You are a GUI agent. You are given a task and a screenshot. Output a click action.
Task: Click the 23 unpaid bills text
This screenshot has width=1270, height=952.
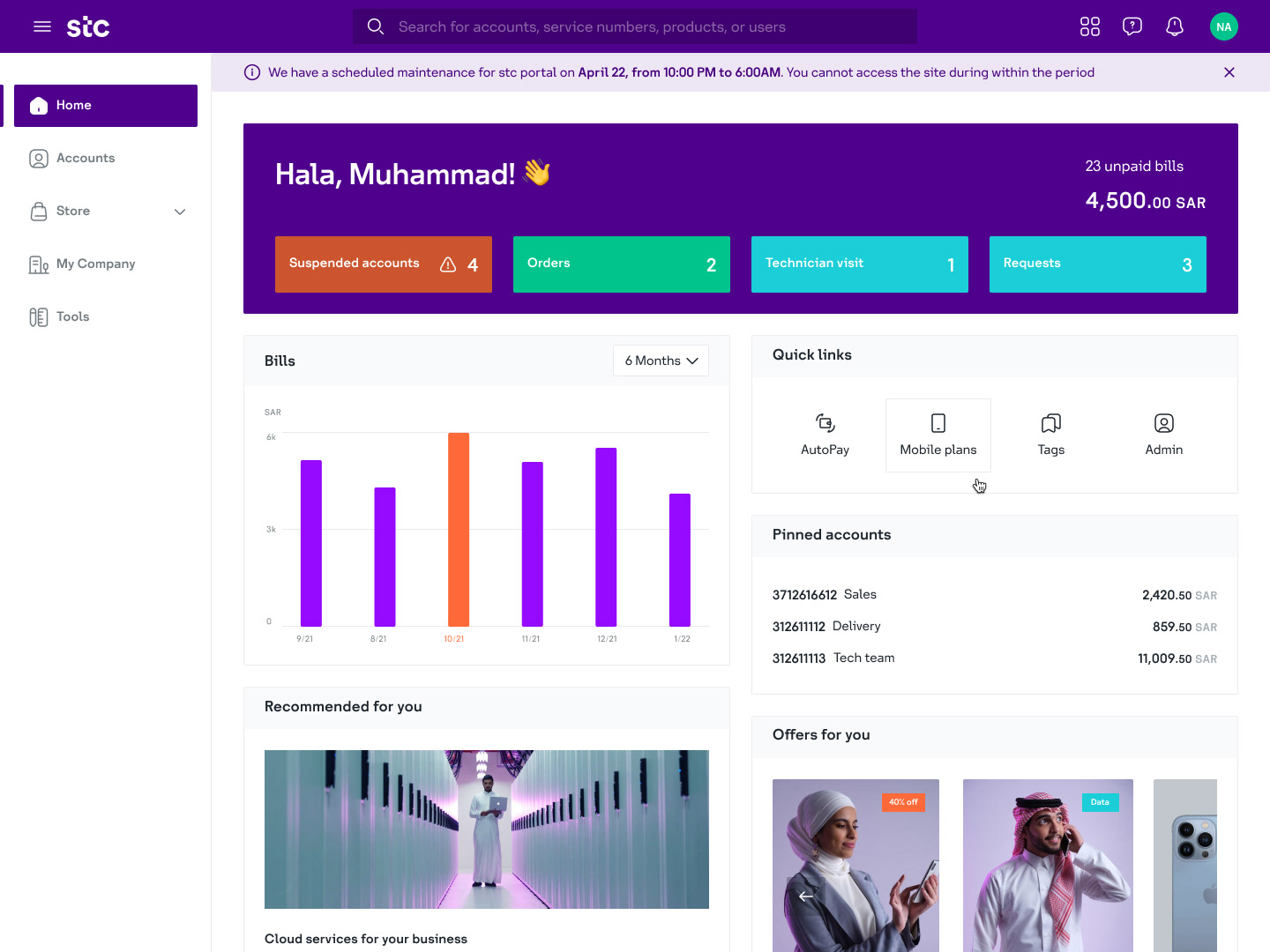[x=1134, y=166]
